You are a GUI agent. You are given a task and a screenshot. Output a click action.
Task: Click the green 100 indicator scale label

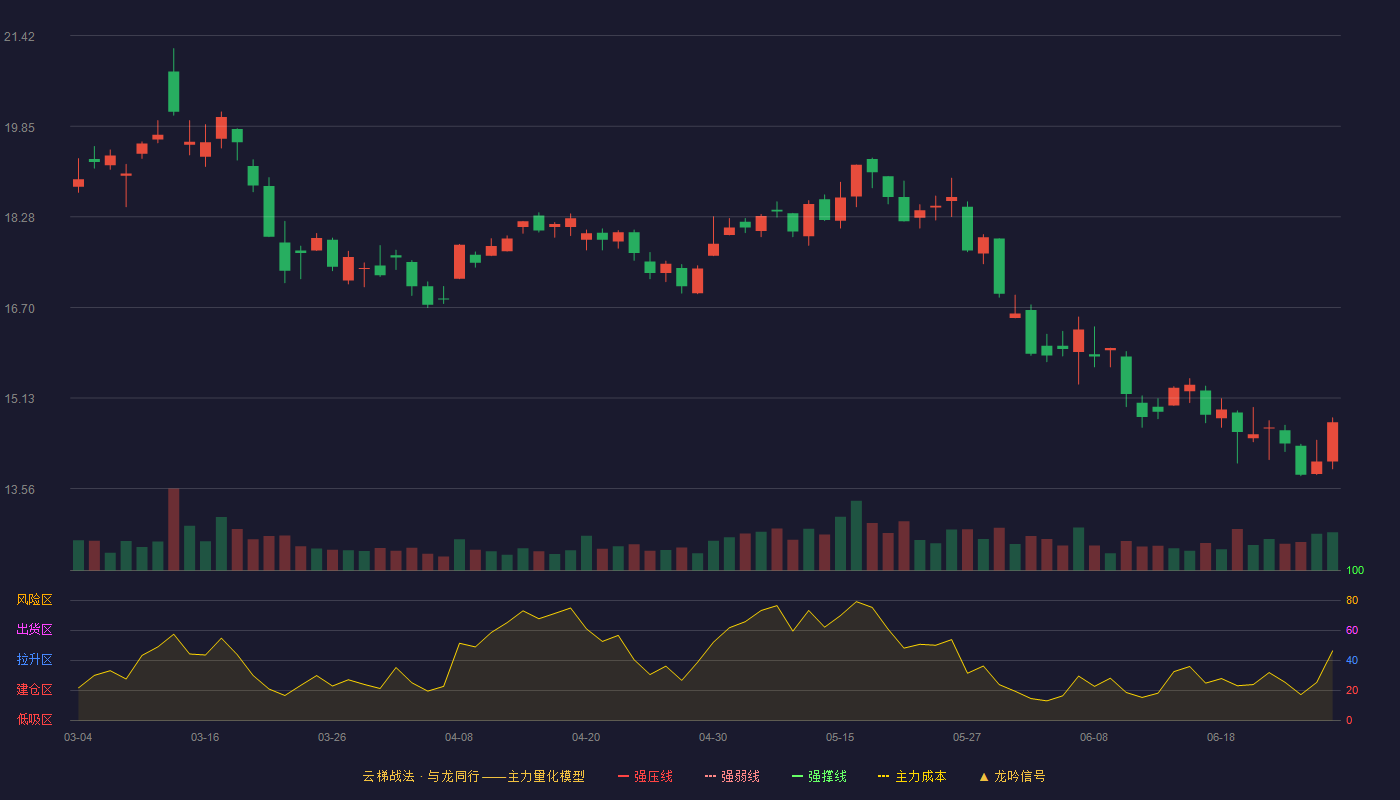point(1355,571)
